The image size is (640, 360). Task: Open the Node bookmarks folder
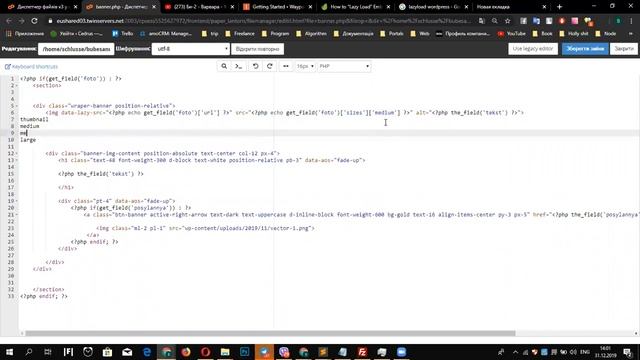coord(606,34)
